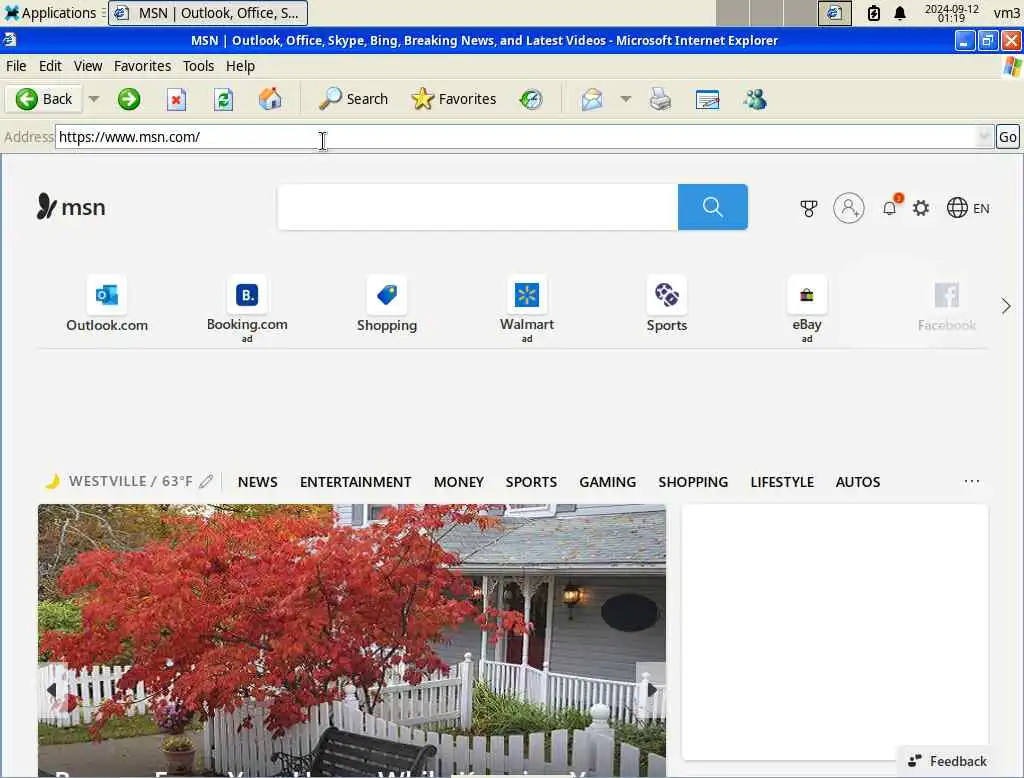This screenshot has height=778, width=1024.
Task: Open the MSN settings gear
Action: point(921,208)
